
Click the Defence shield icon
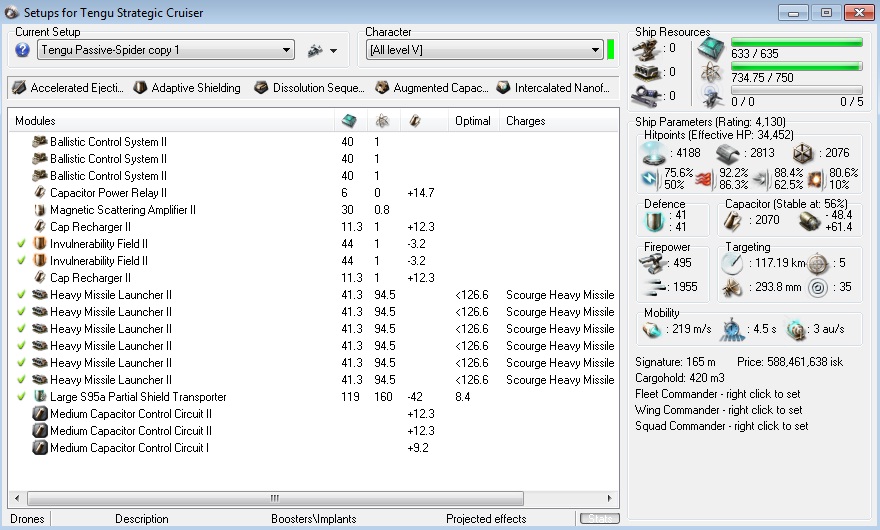pyautogui.click(x=654, y=221)
